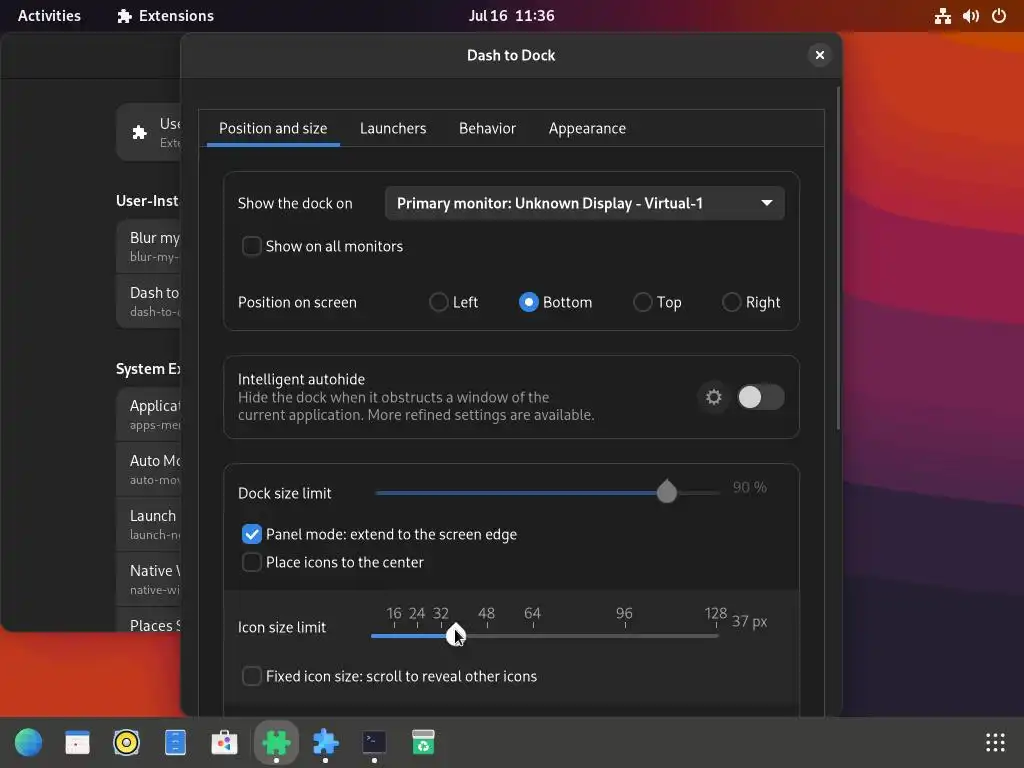Select Places row in Extensions window
Screen dimensions: 1024x768
[150, 621]
